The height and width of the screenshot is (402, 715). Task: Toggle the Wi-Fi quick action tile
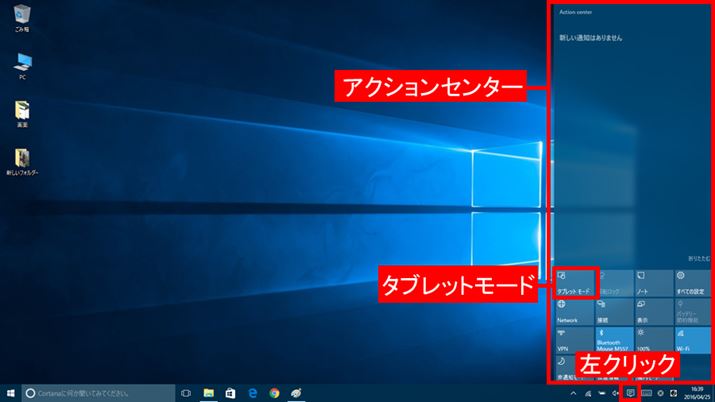click(689, 338)
